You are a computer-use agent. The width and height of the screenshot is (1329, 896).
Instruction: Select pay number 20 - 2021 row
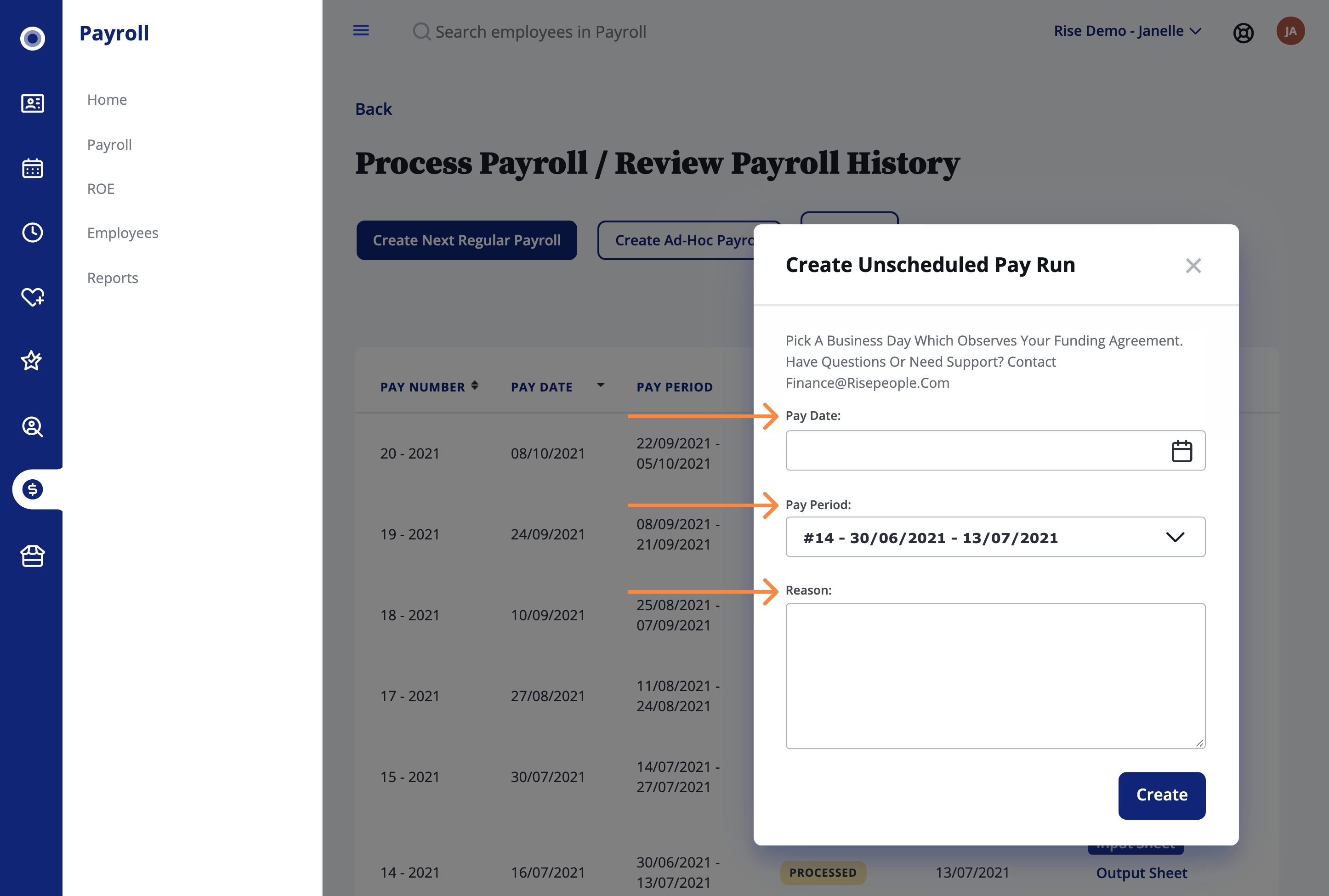[409, 453]
